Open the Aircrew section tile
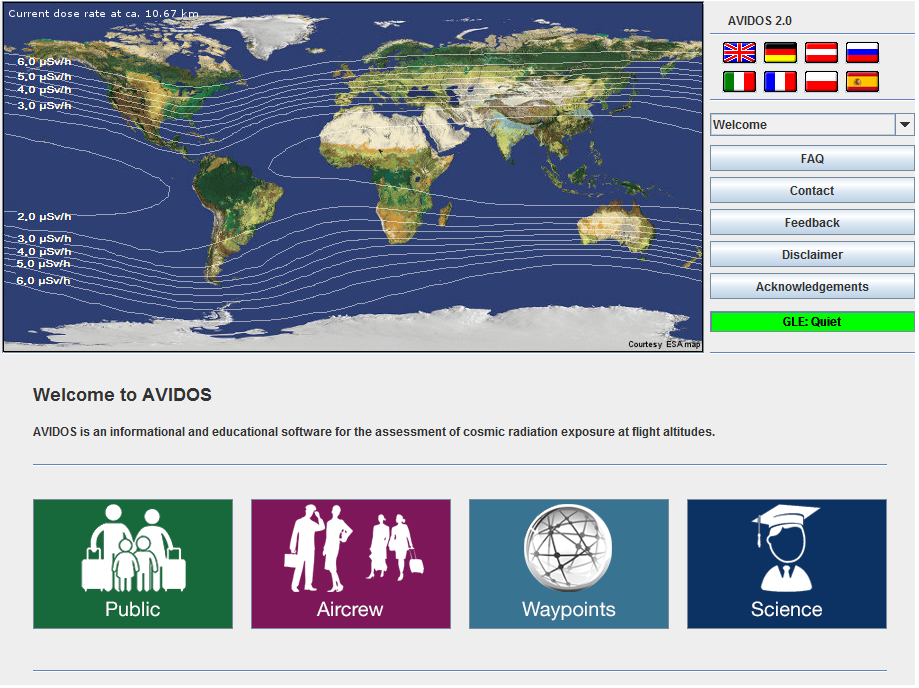919x688 pixels. pyautogui.click(x=351, y=564)
